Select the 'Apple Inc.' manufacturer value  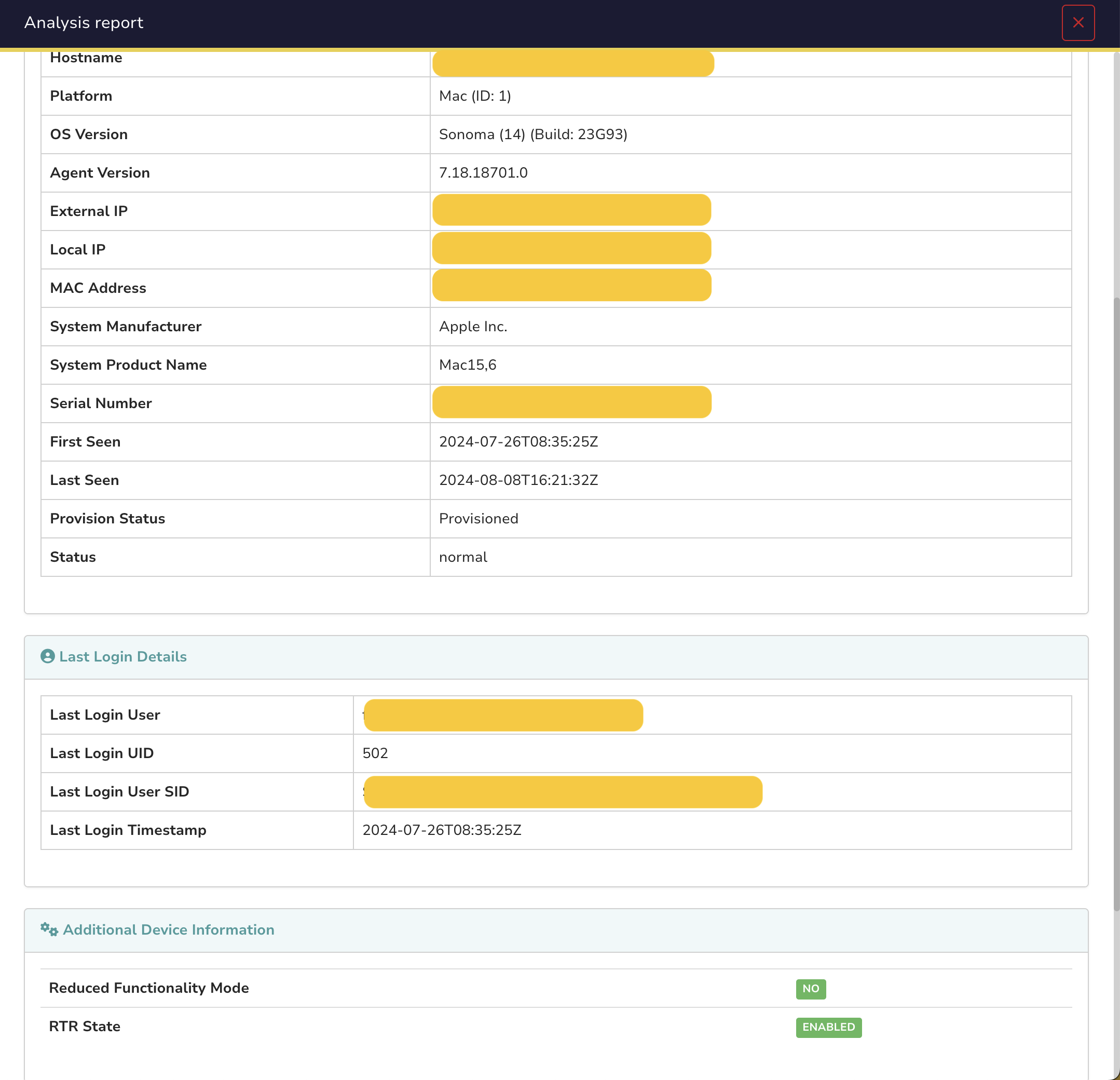[x=473, y=327]
